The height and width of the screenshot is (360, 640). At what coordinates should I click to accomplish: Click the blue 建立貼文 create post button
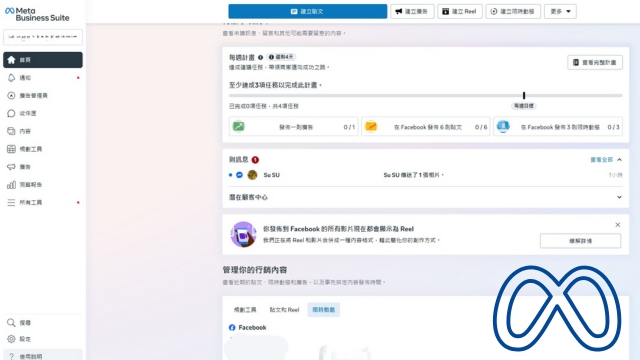pyautogui.click(x=308, y=11)
